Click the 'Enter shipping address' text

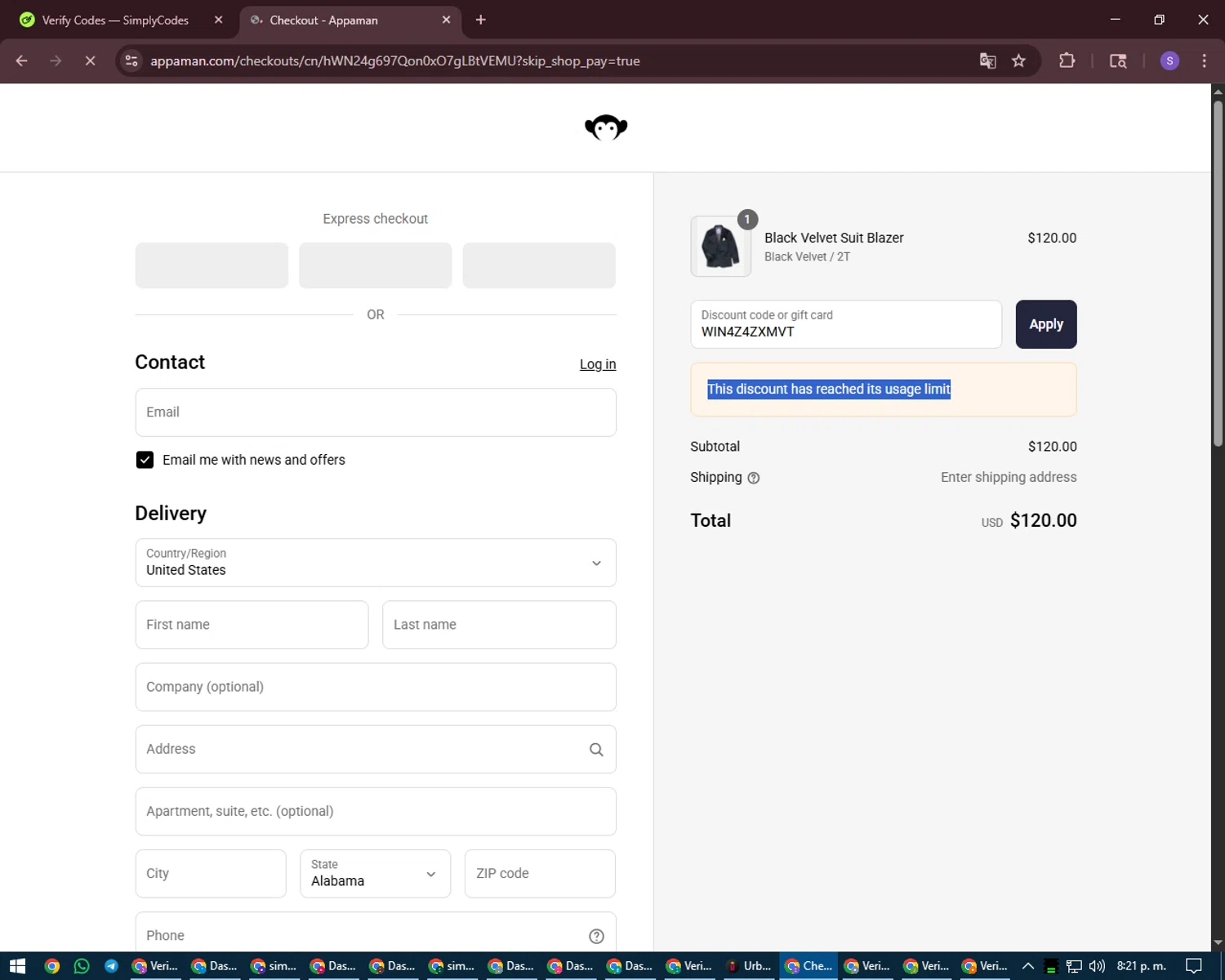[x=1009, y=478]
